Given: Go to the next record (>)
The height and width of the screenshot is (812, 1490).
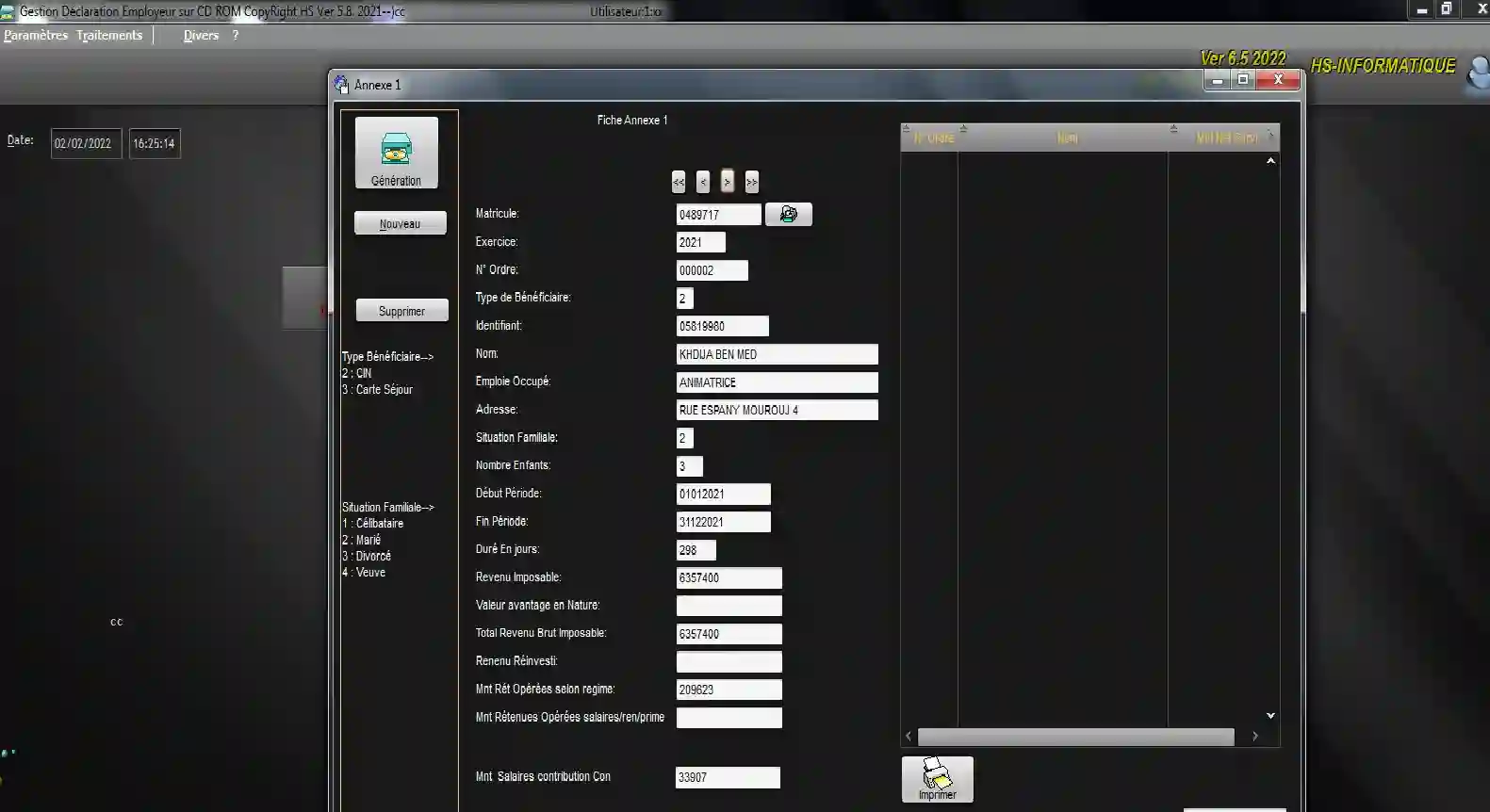Looking at the screenshot, I should (727, 182).
